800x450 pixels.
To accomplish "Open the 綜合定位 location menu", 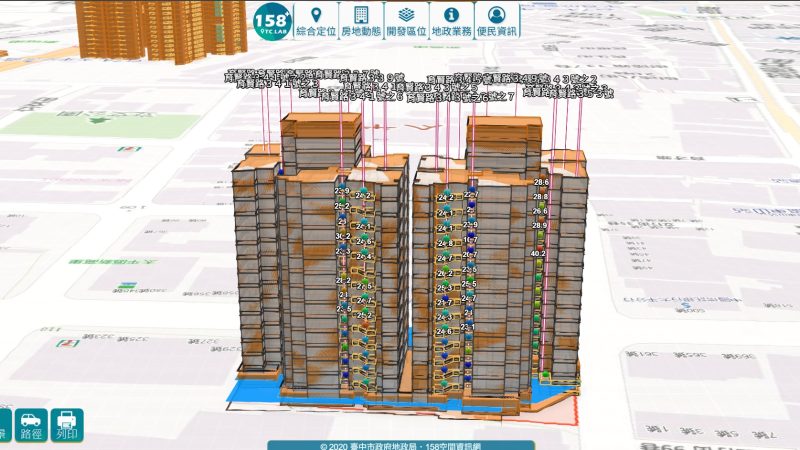I will tap(316, 21).
